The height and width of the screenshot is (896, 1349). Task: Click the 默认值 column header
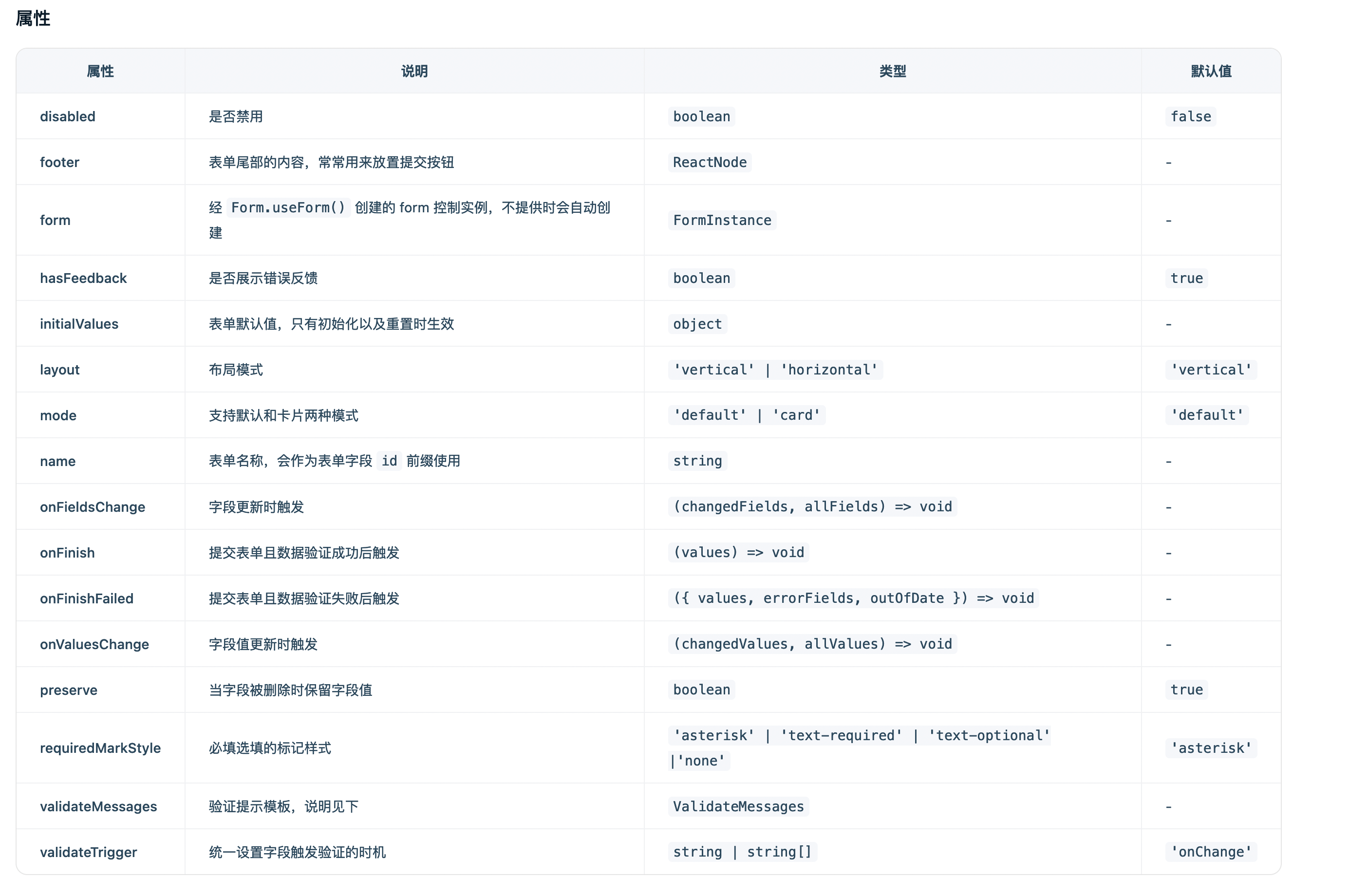[1211, 72]
